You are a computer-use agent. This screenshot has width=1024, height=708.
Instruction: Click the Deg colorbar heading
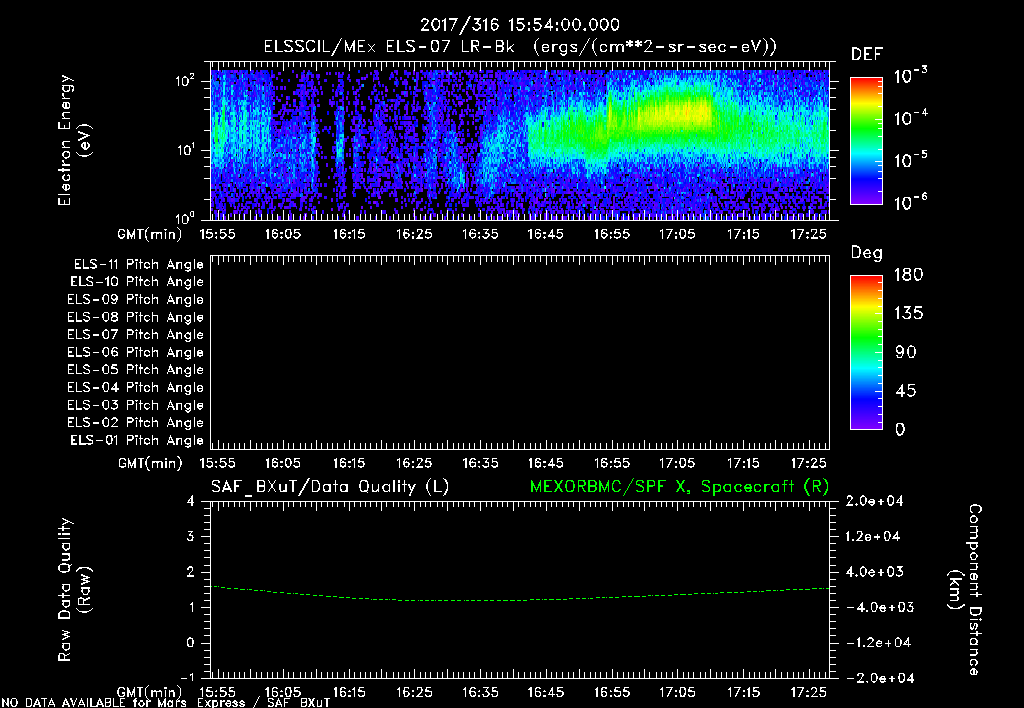[867, 253]
